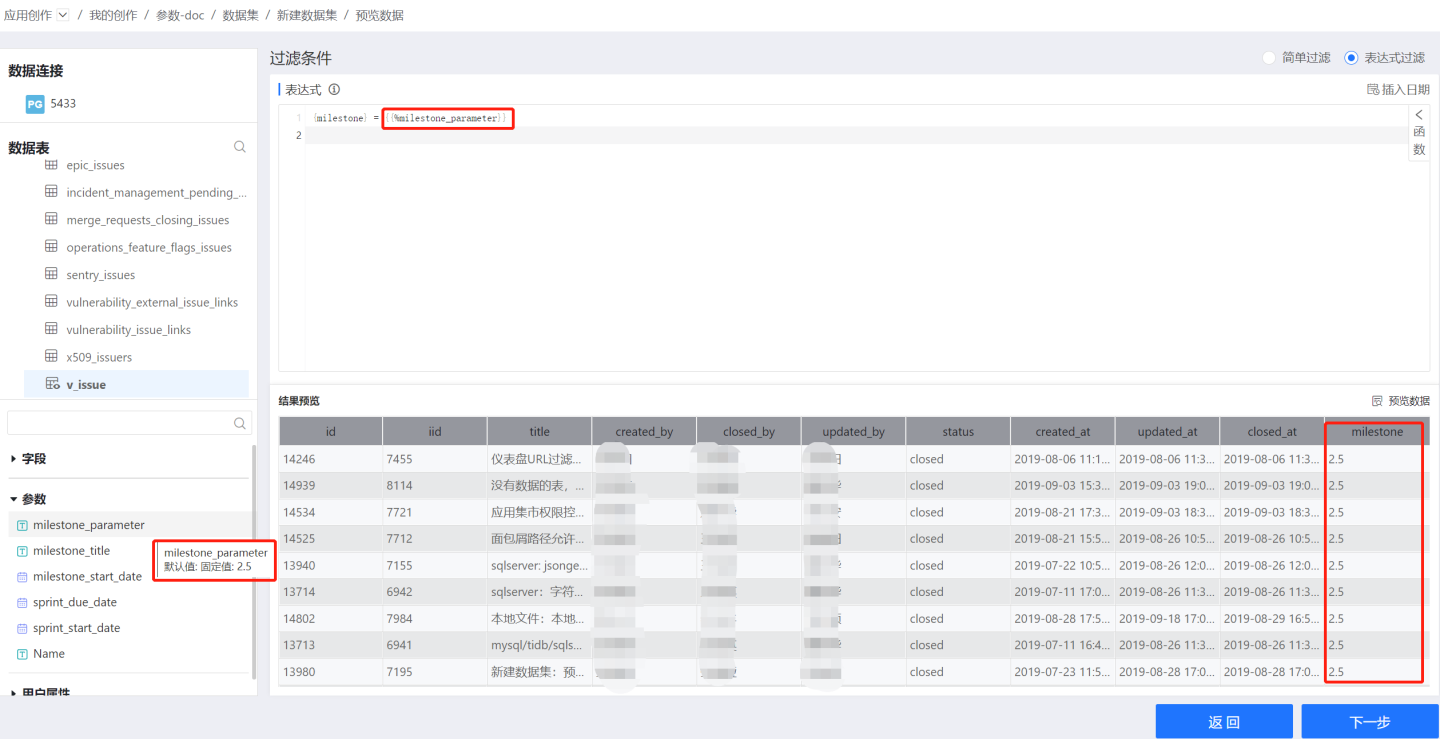Collapse the 函数 side panel arrow
Screen dimensions: 1440x739
1418,115
